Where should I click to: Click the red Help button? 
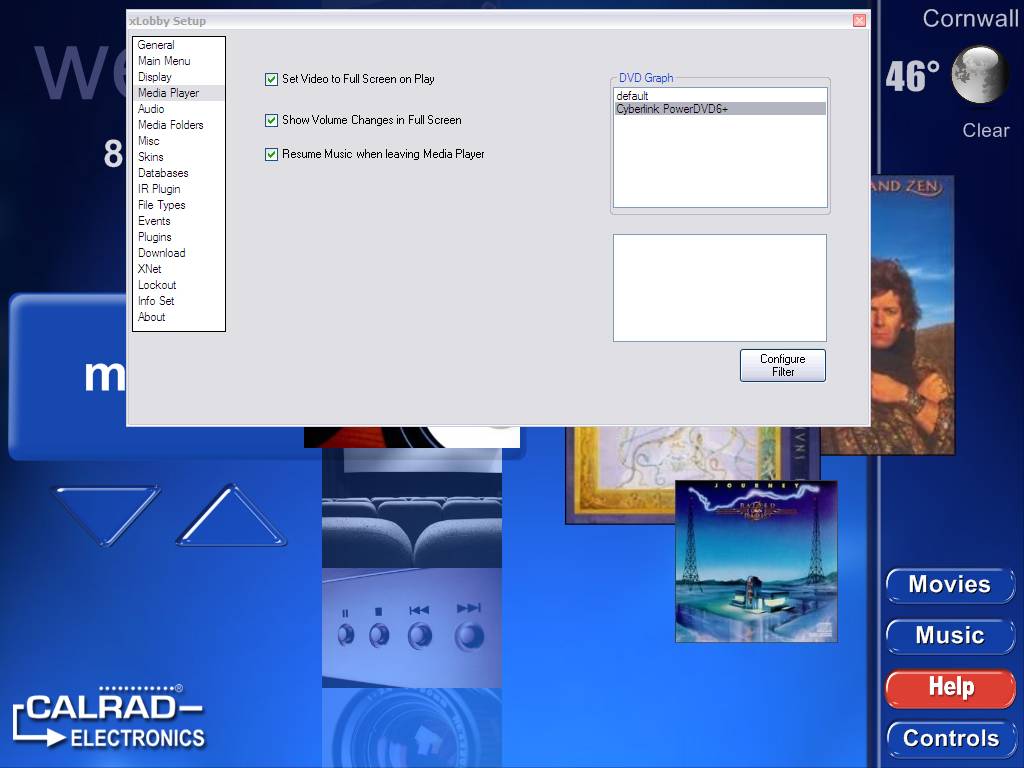[950, 688]
